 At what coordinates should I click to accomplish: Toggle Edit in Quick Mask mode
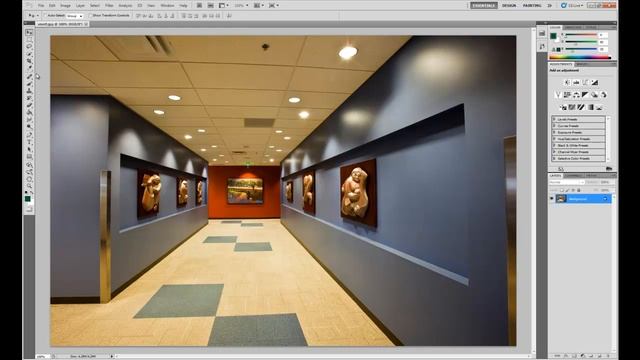tap(29, 209)
